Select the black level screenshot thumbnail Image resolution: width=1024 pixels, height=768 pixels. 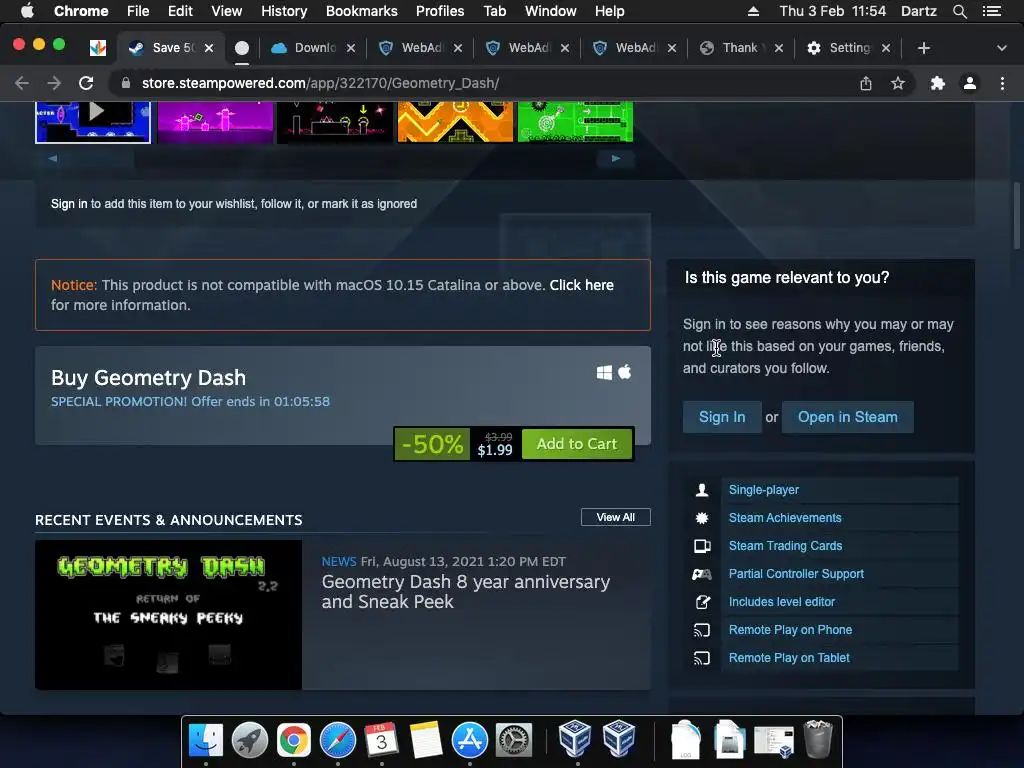coord(334,121)
